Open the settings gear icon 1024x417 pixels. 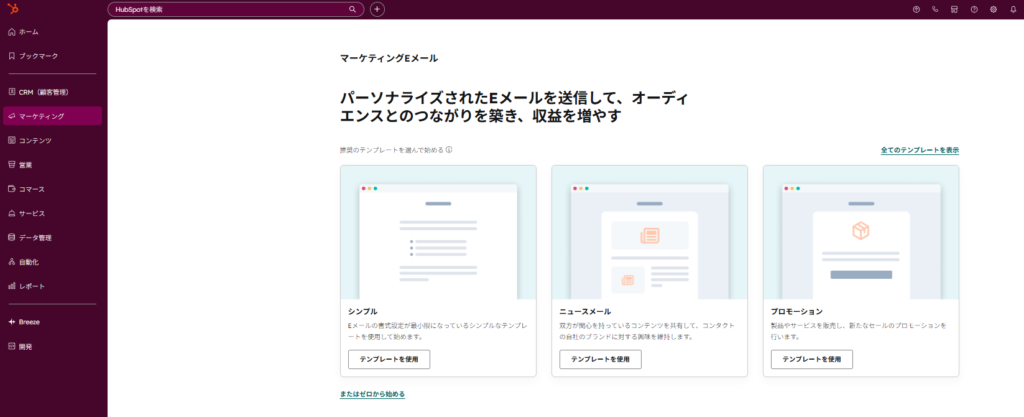[x=993, y=9]
